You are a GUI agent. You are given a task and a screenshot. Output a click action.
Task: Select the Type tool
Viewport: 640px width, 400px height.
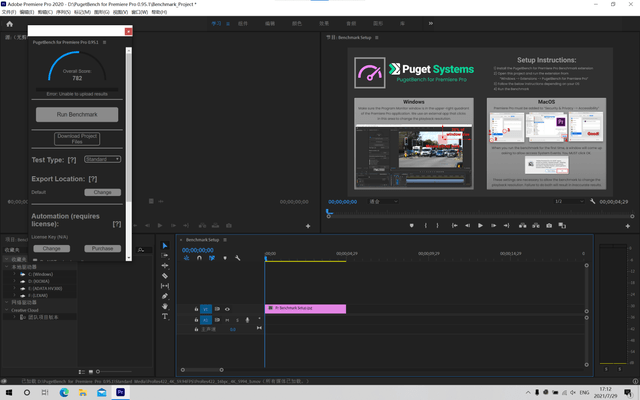(x=165, y=316)
